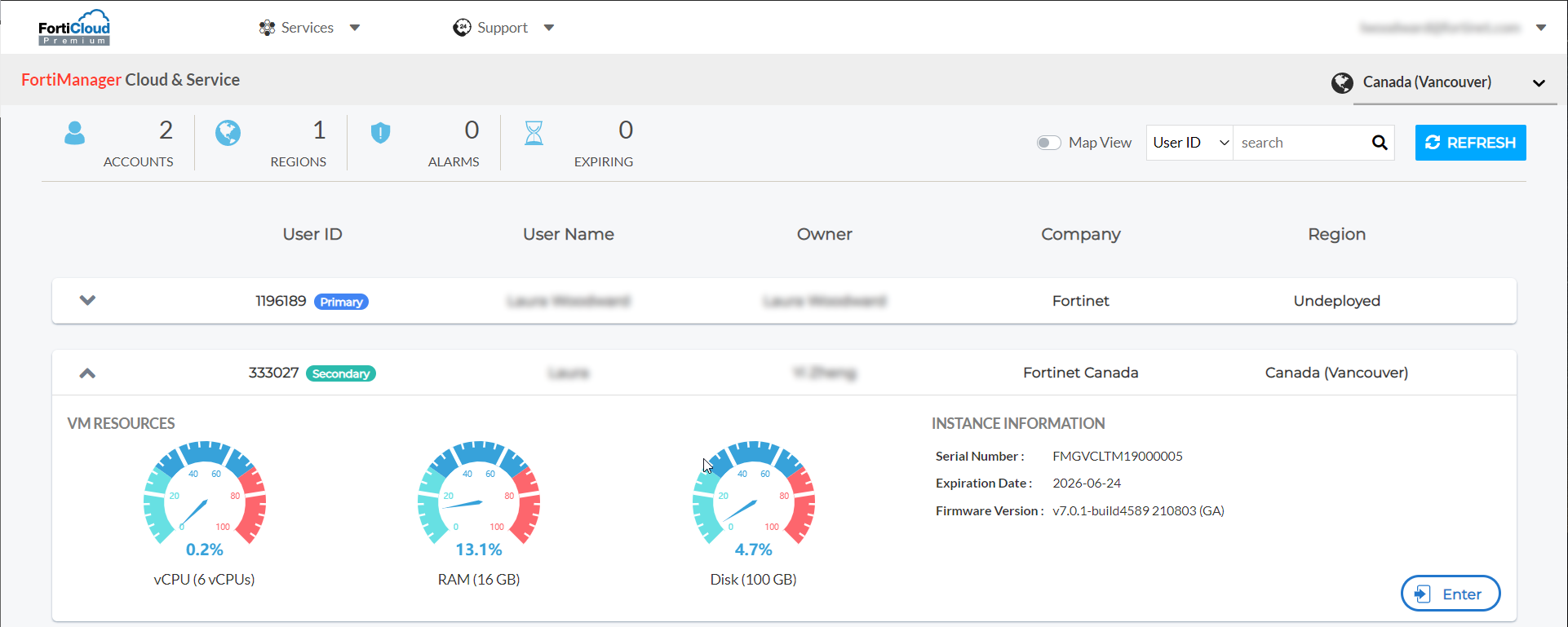Viewport: 1568px width, 627px height.
Task: Click the Expiring hourglass icon
Action: coord(534,133)
